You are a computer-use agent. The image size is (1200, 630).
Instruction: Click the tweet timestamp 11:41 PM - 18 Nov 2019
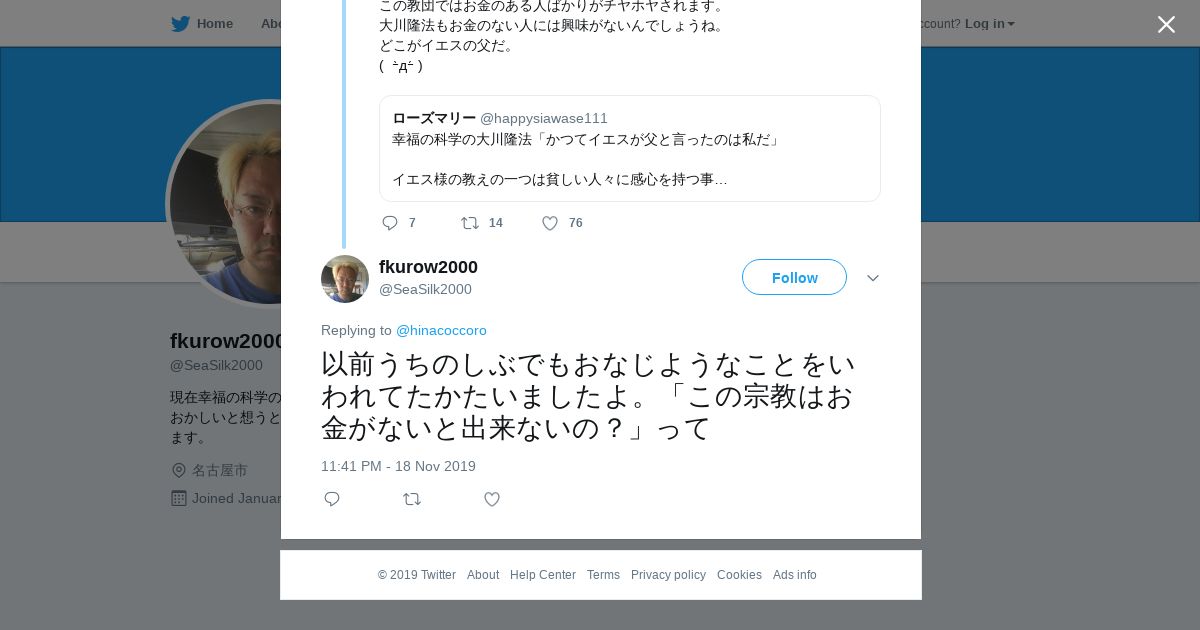[398, 466]
